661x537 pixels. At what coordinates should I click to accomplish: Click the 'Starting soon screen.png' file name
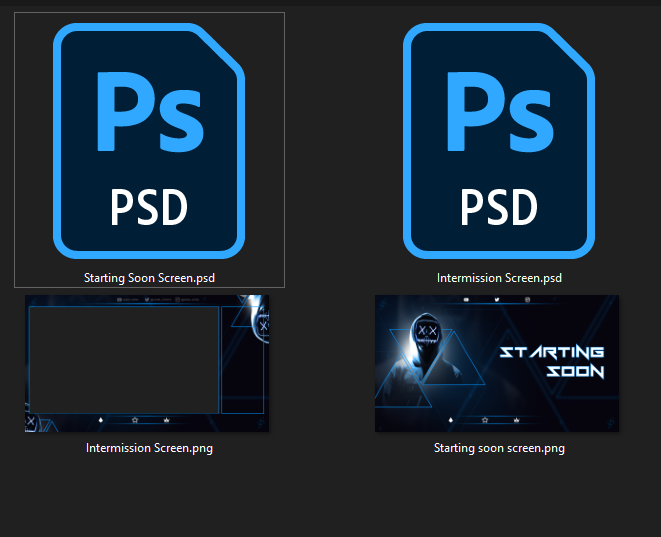click(499, 448)
